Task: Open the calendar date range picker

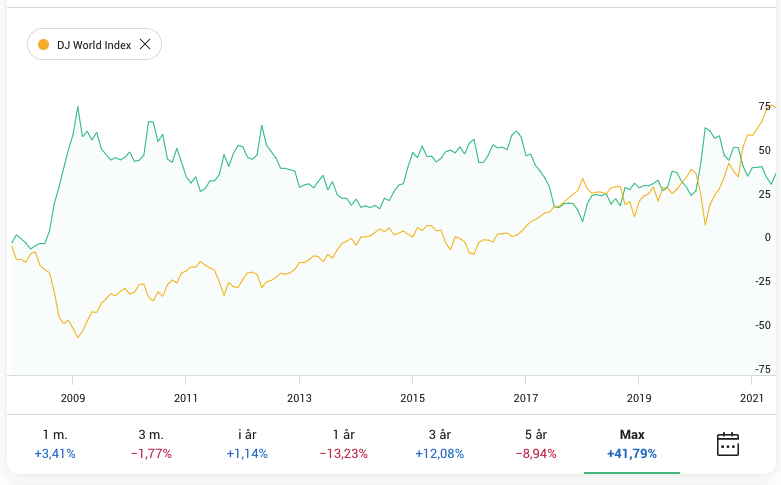Action: tap(728, 444)
